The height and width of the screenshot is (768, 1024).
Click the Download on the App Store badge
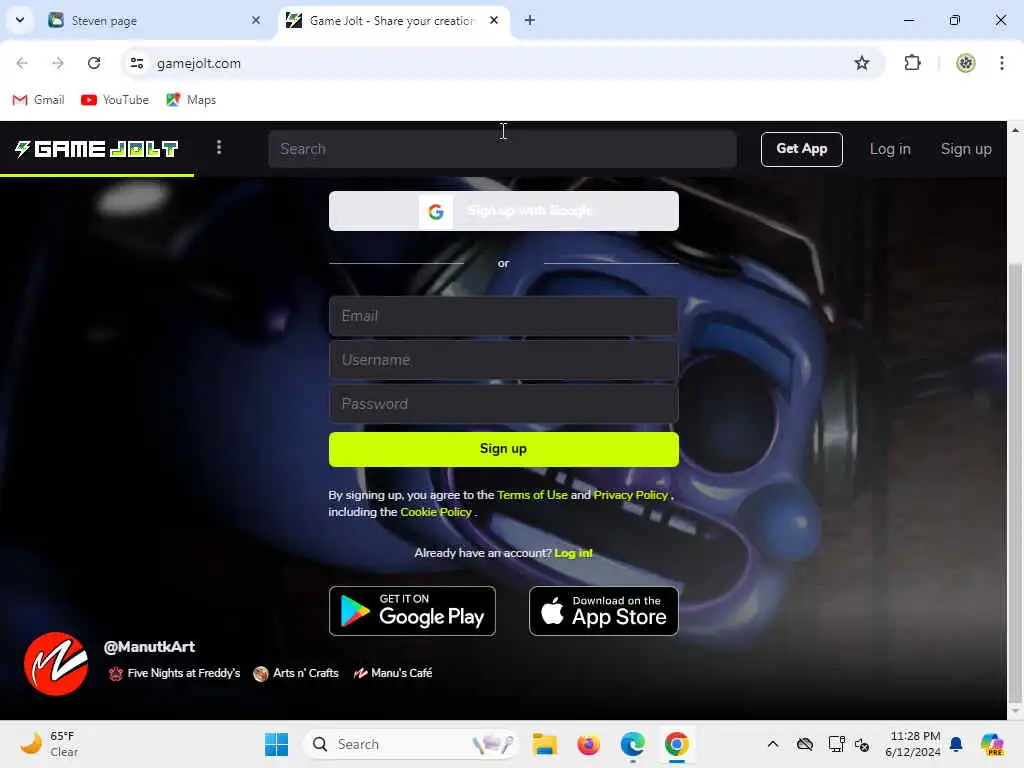tap(603, 611)
